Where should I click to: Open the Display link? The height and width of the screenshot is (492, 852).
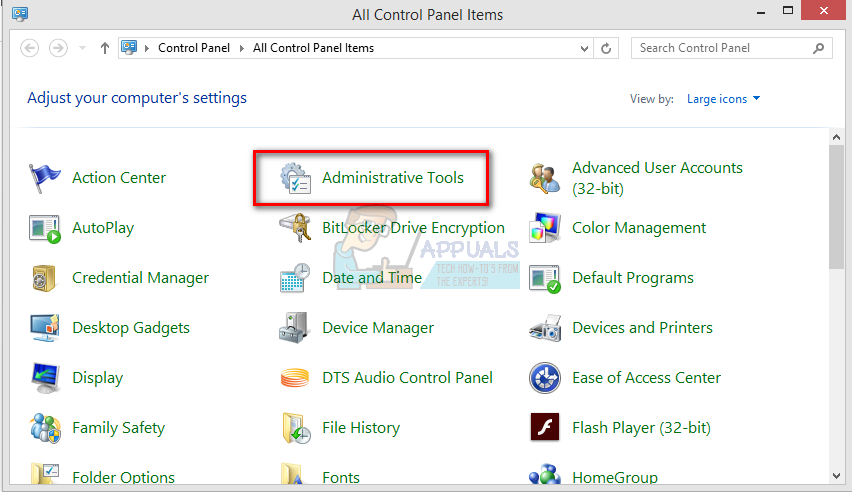pos(98,378)
